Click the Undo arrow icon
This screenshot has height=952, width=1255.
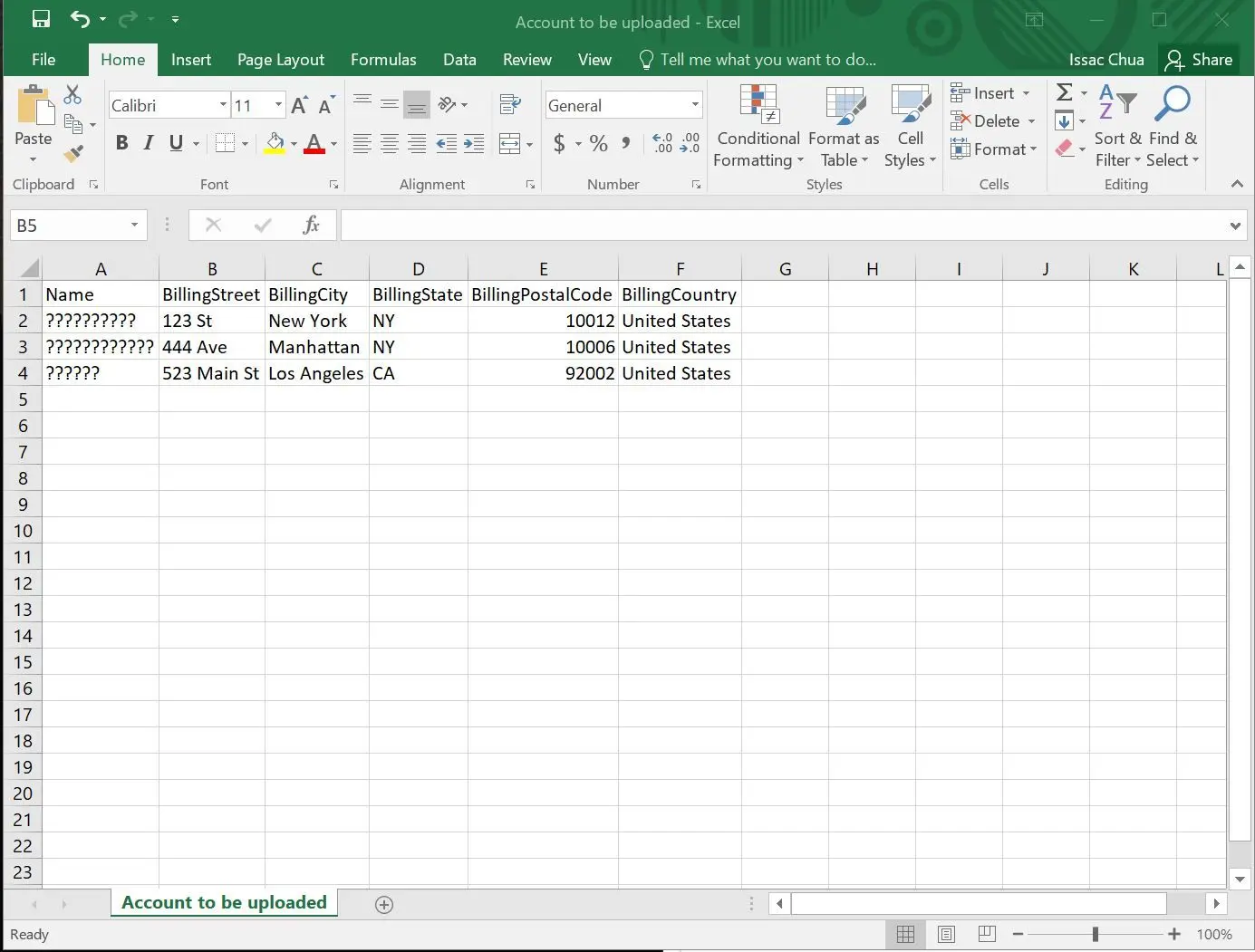click(81, 19)
